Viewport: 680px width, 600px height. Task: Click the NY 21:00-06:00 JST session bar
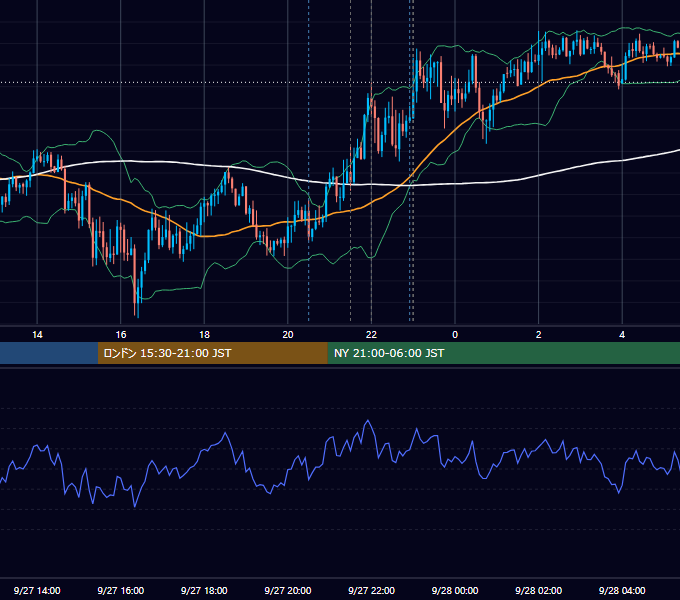[x=503, y=353]
